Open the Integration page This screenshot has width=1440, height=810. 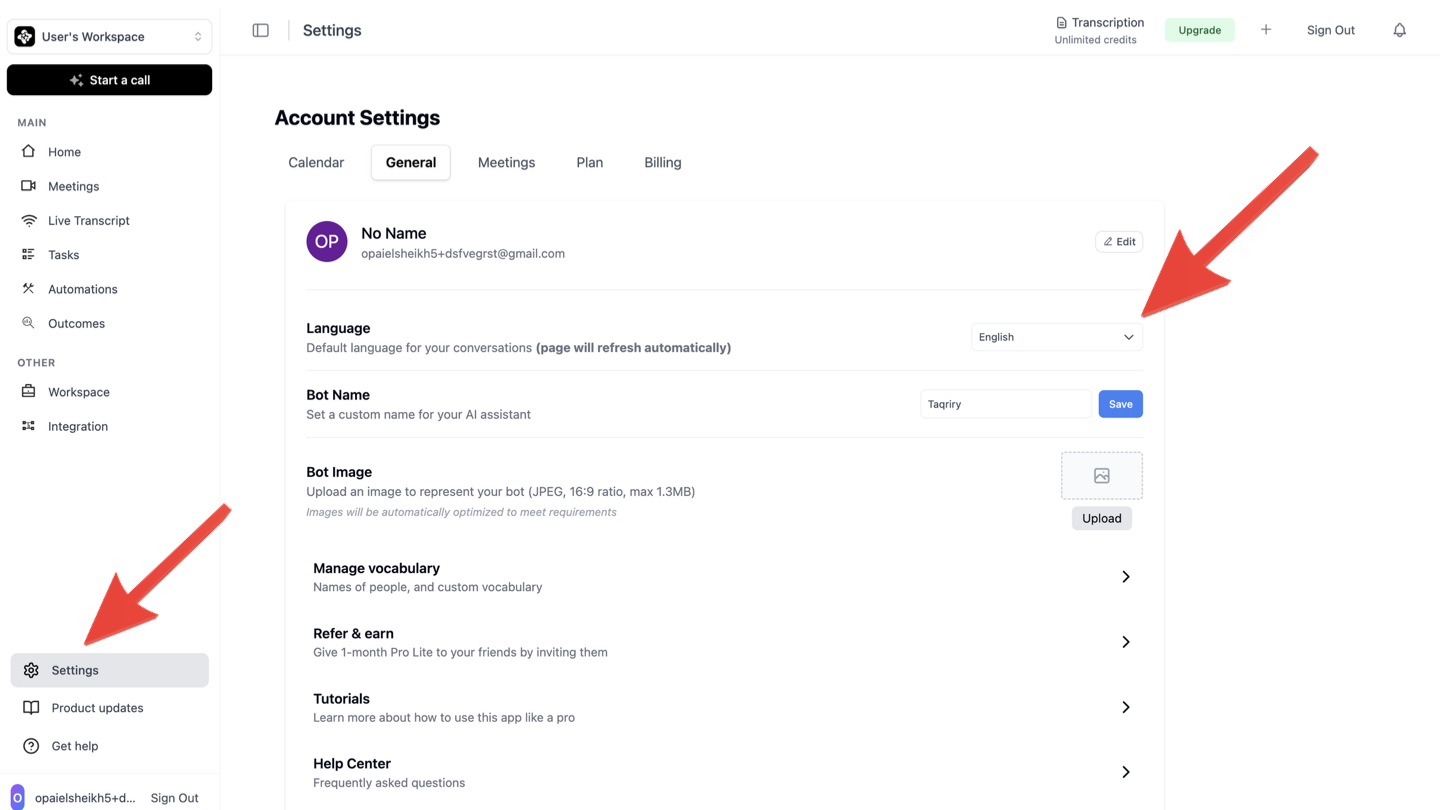pos(78,426)
